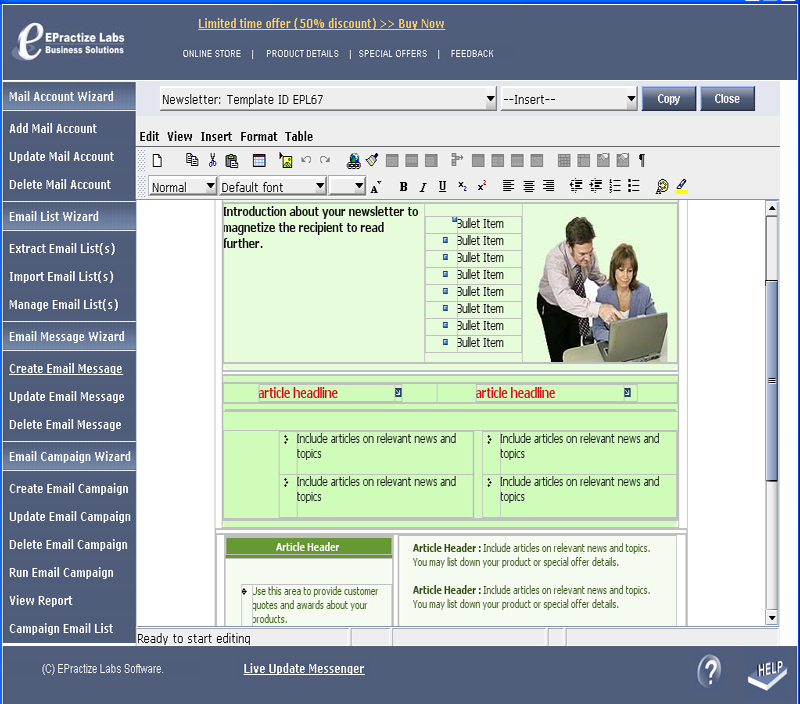Click the yellow highlight color icon
Viewport: 800px width, 704px height.
click(682, 187)
